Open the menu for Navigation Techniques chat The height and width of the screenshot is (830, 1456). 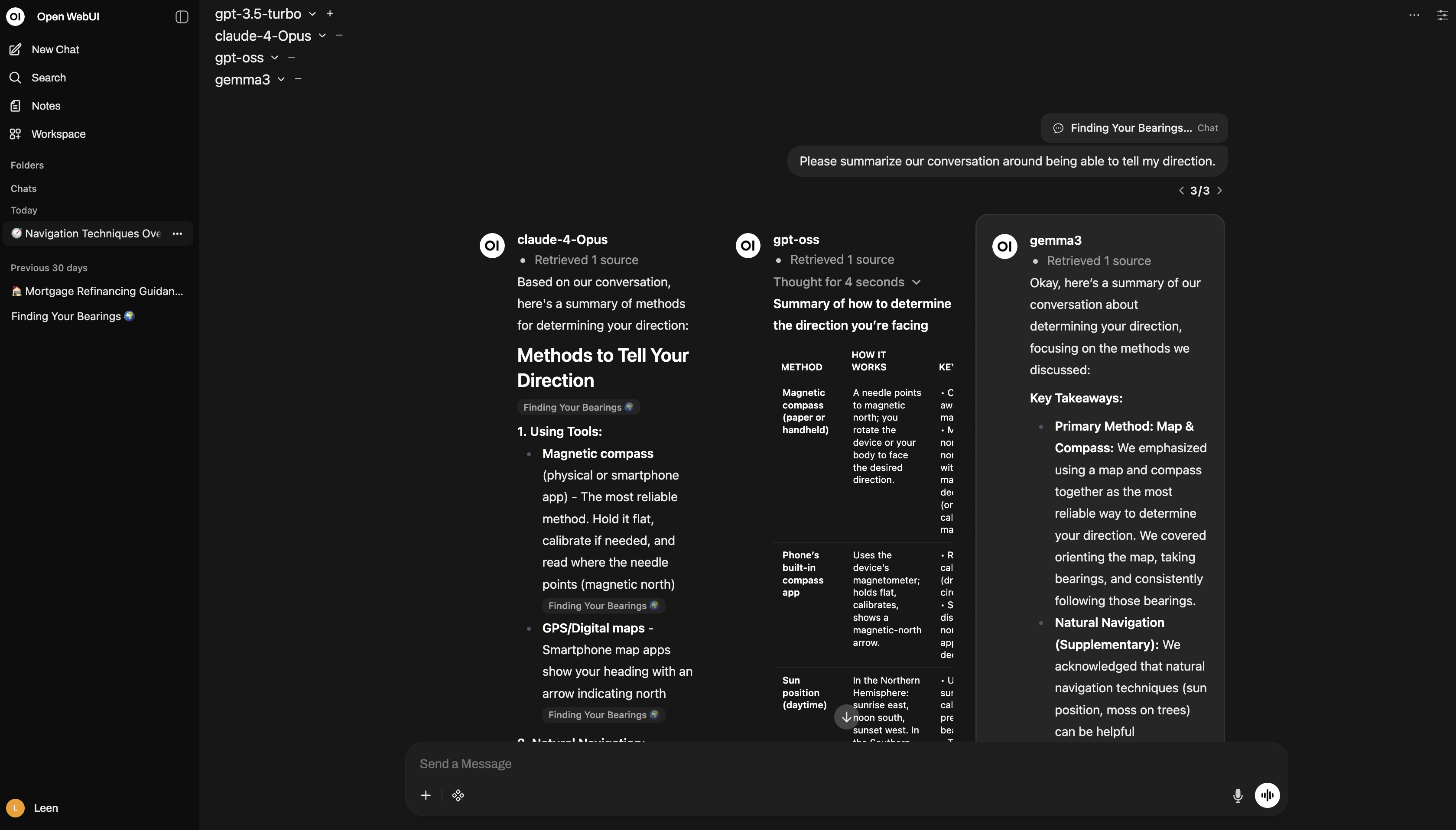(x=177, y=234)
